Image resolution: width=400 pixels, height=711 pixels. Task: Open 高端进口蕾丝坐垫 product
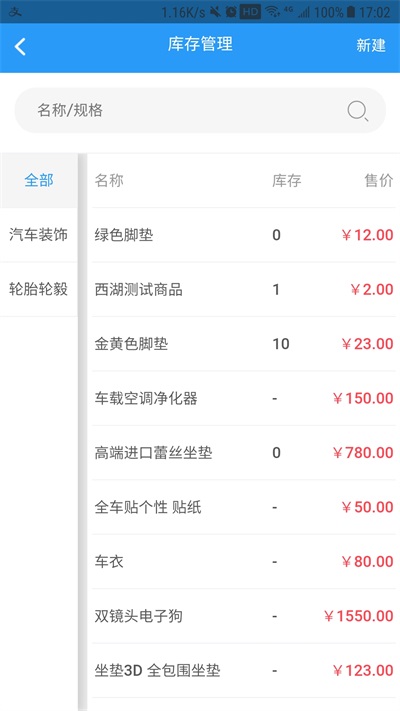click(x=244, y=453)
